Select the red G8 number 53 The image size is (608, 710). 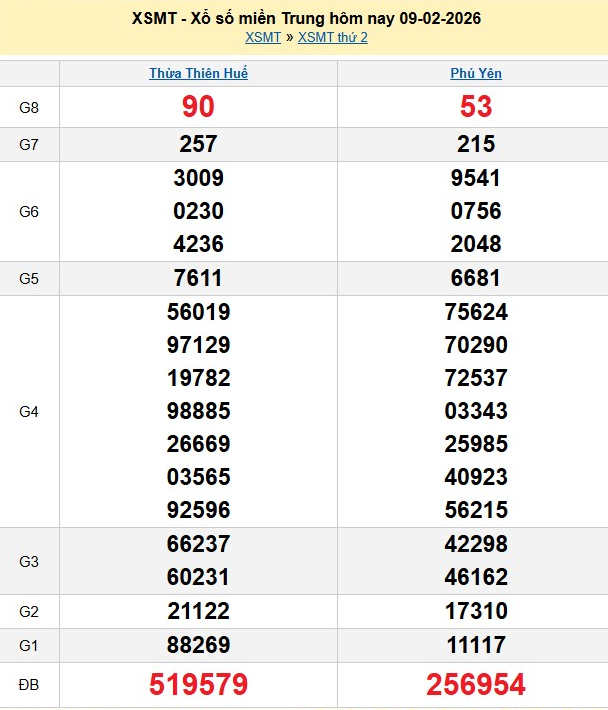tap(476, 107)
